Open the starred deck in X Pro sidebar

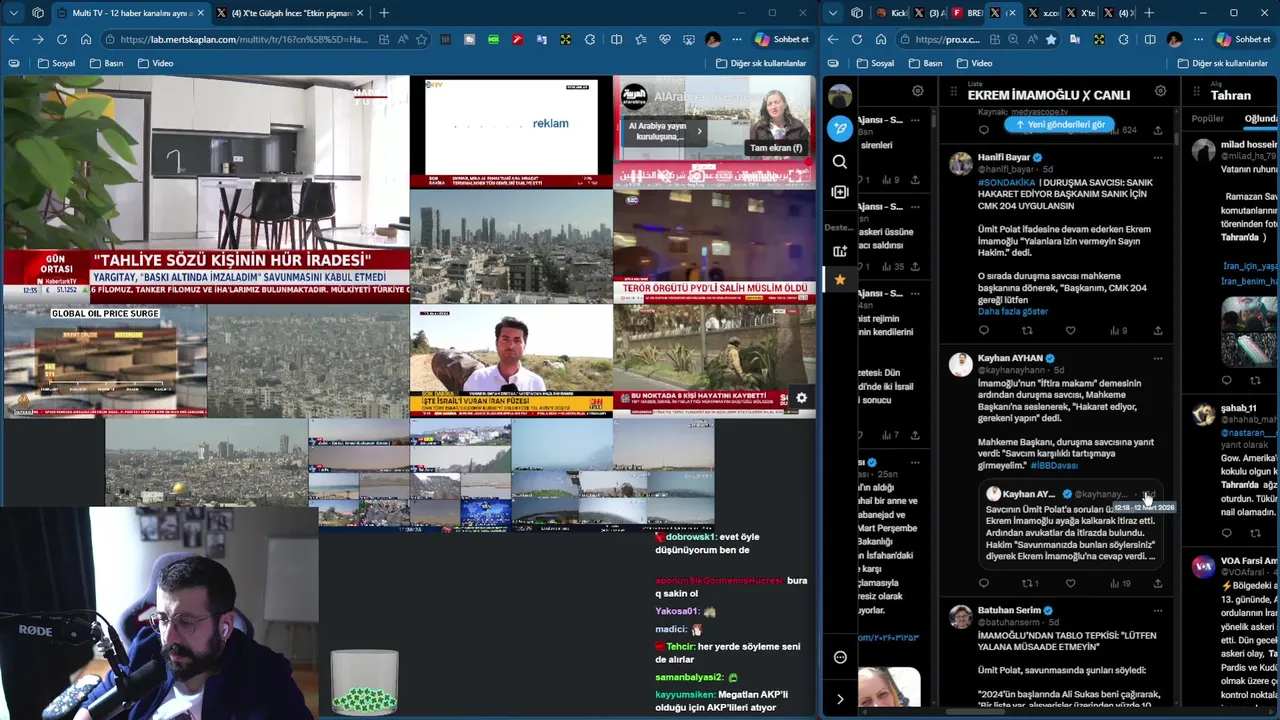840,279
